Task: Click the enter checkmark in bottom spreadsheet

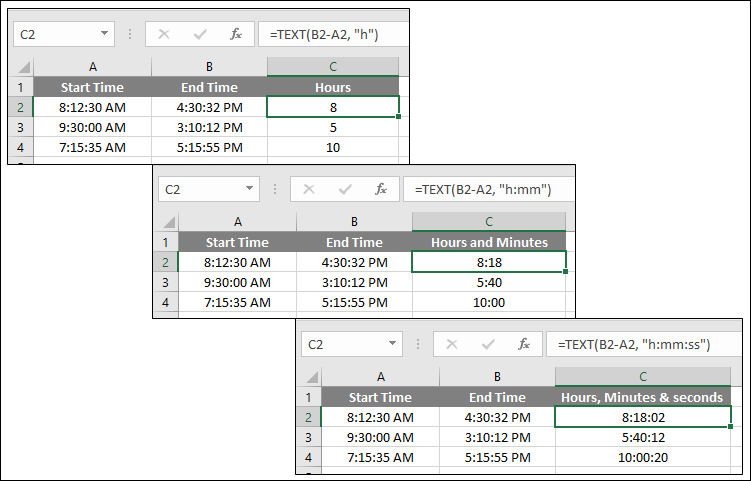Action: click(x=488, y=344)
